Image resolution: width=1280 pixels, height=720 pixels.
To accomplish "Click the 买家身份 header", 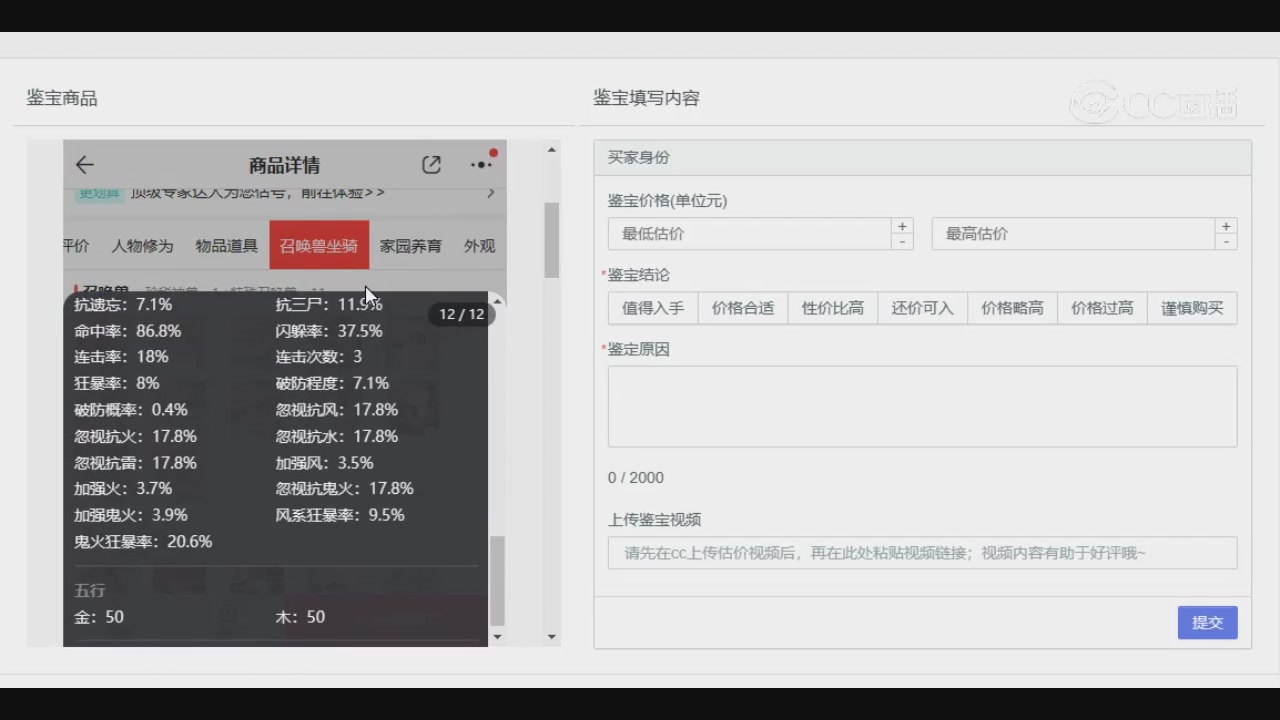I will click(922, 158).
